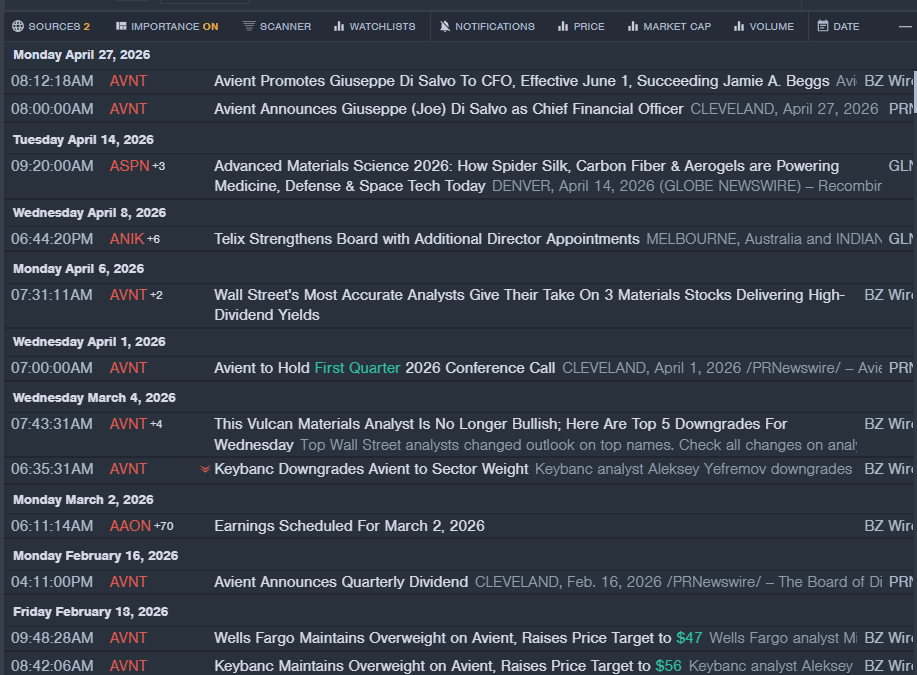Open Avient Promotes Giuseppe Di Salvo headline
917x675 pixels.
(522, 81)
